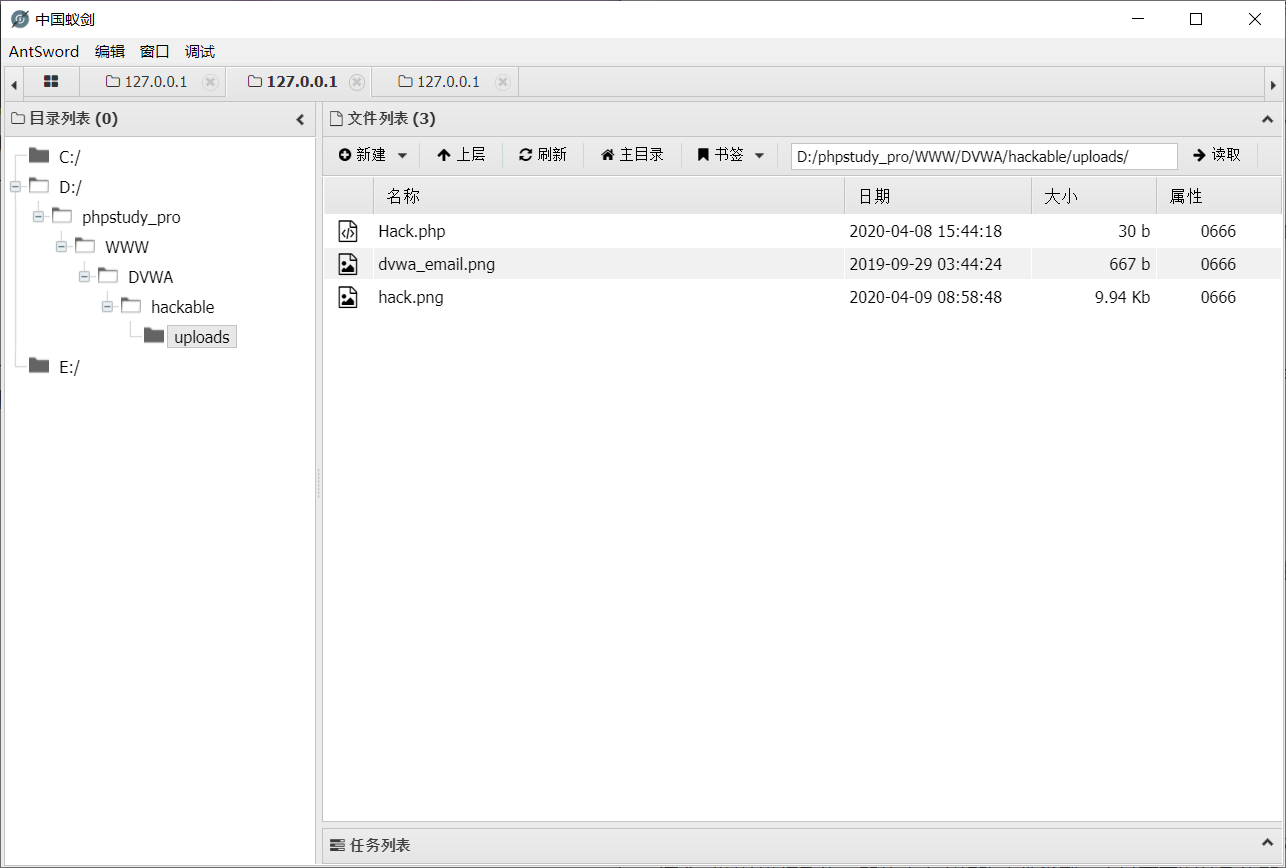Click the 667 b size cell
The image size is (1286, 868).
[x=1130, y=265]
